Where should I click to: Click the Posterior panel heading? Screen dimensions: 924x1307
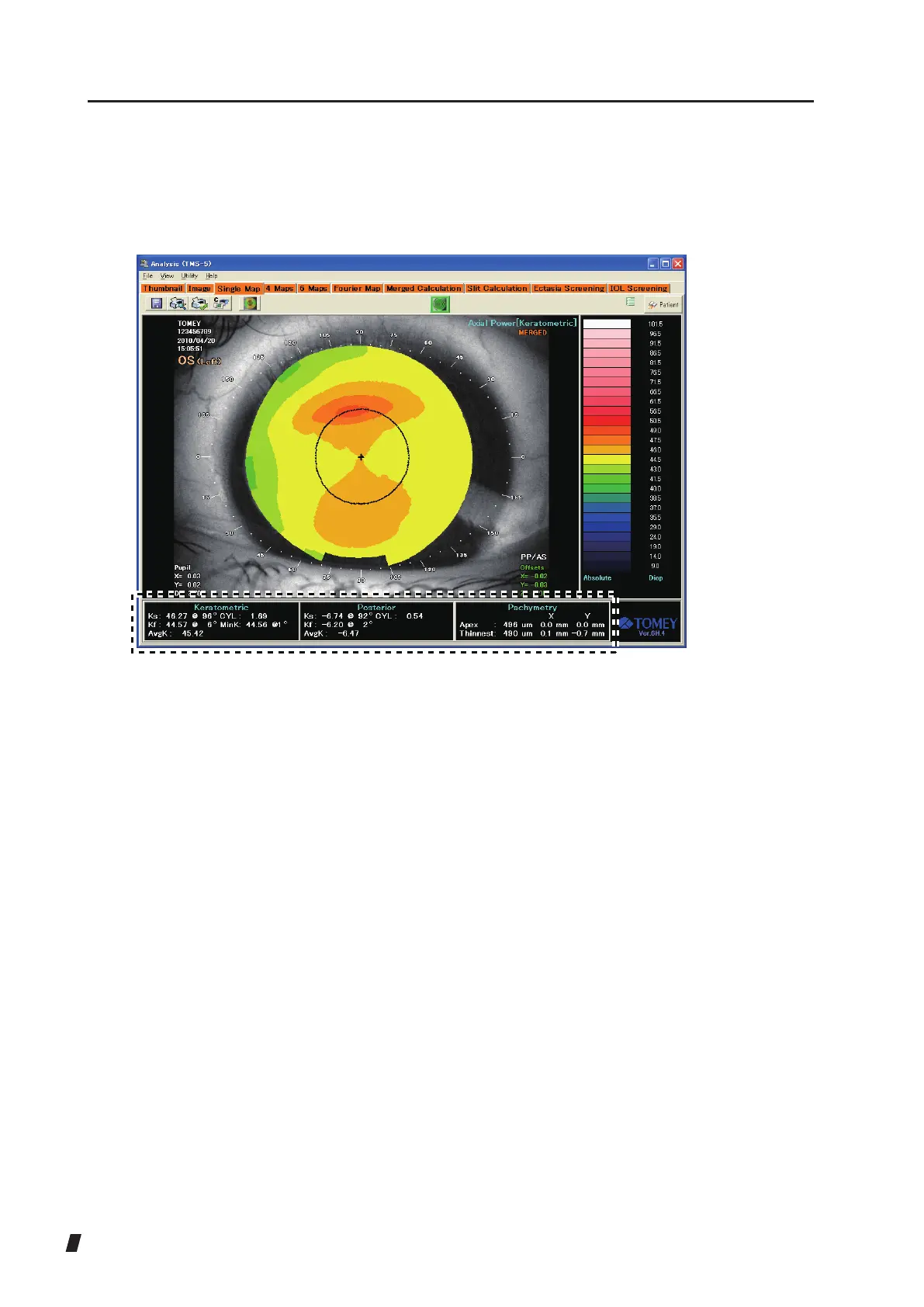[x=376, y=607]
